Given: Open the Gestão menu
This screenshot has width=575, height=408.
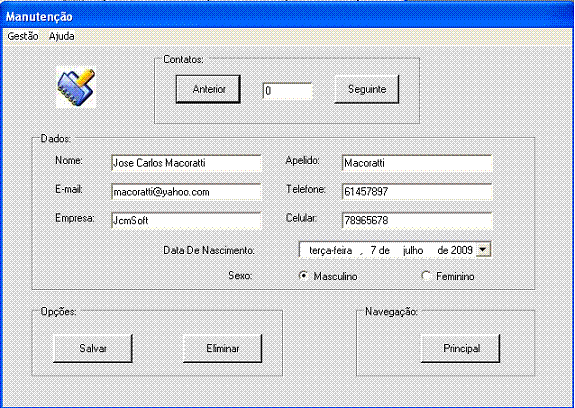Looking at the screenshot, I should coord(23,36).
